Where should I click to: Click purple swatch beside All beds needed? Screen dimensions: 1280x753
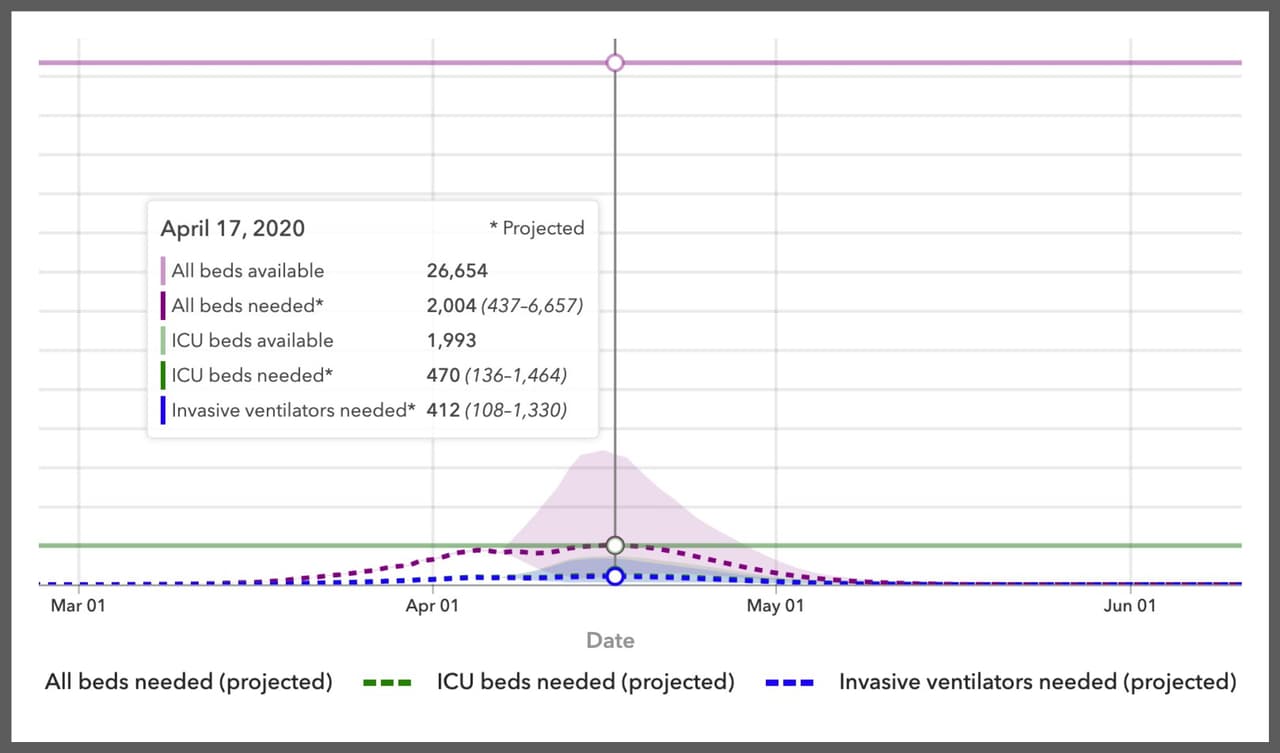[x=163, y=306]
